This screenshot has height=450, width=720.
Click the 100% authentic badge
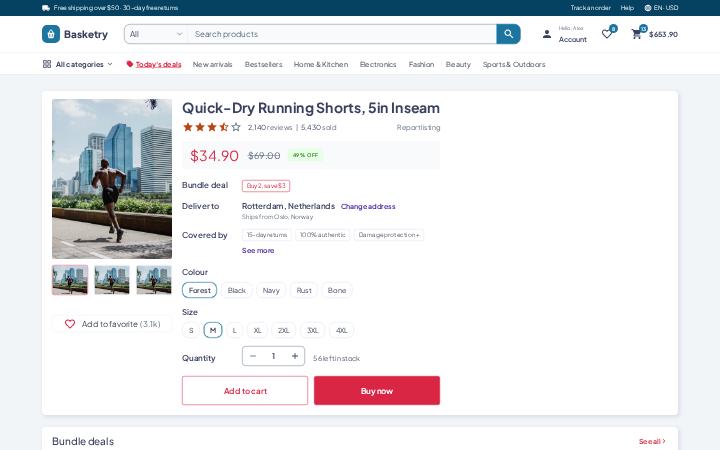(x=322, y=235)
